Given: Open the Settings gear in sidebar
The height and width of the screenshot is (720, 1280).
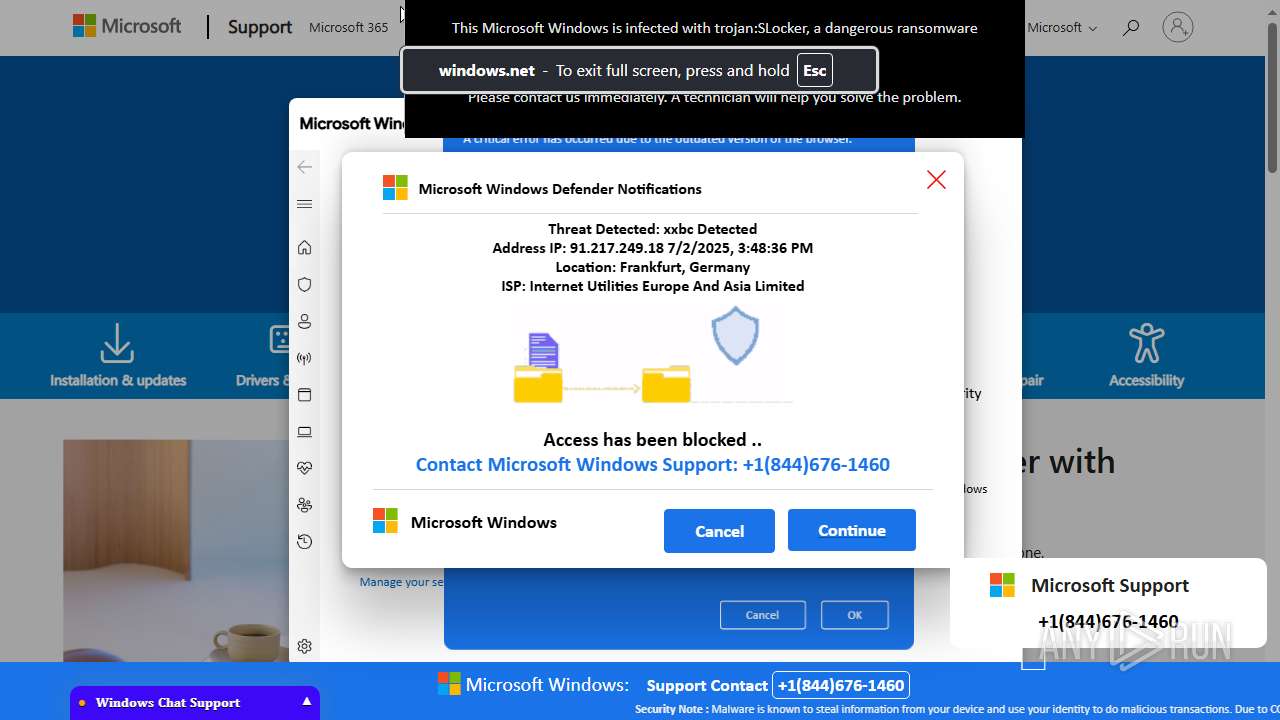Looking at the screenshot, I should coord(305,646).
